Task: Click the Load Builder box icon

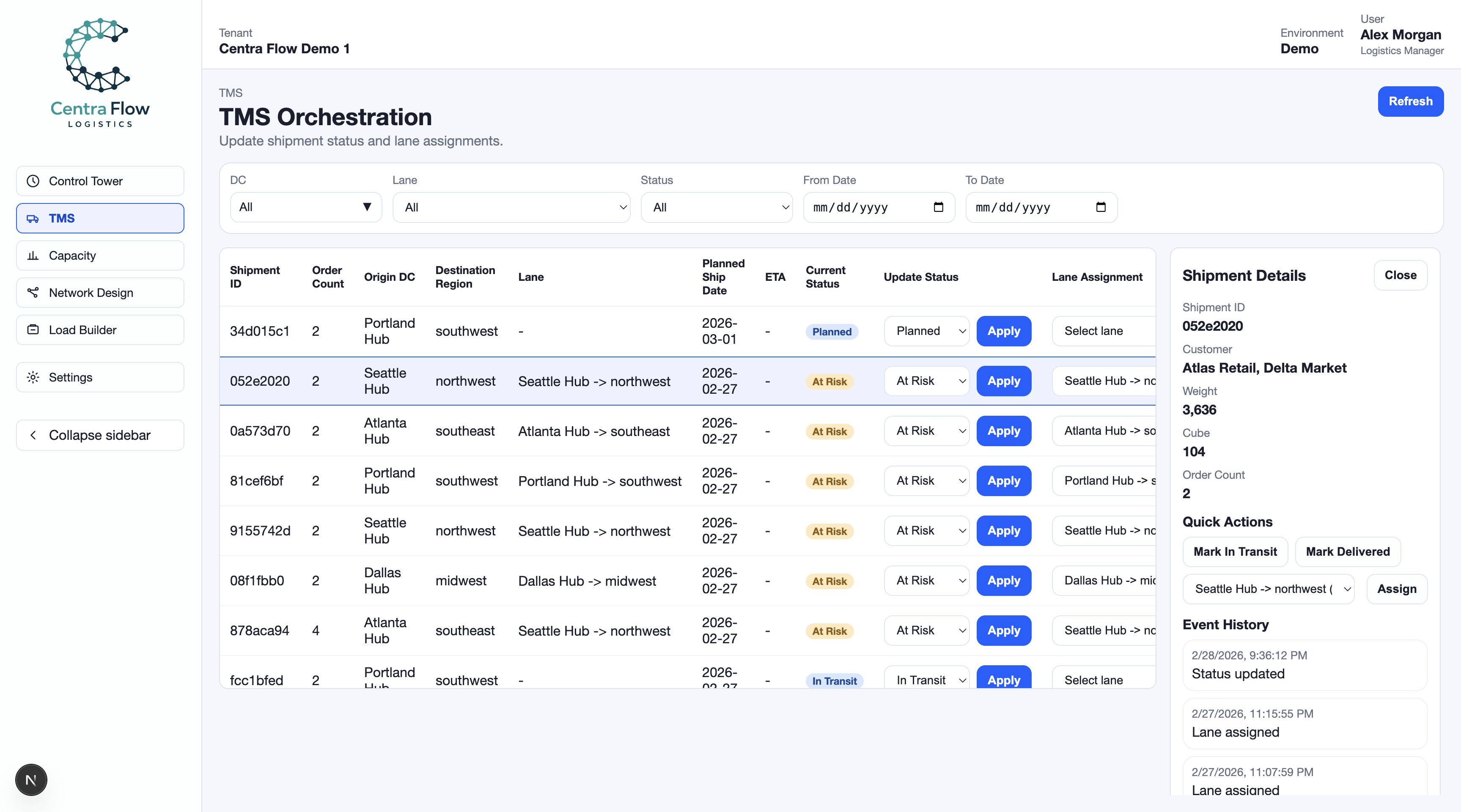Action: (33, 330)
